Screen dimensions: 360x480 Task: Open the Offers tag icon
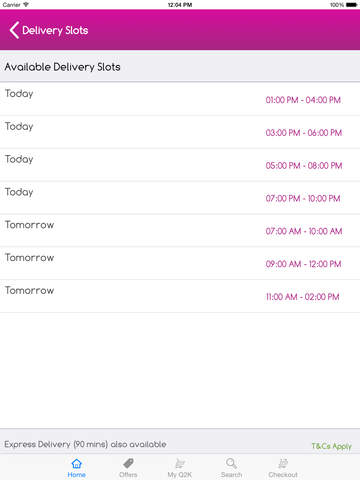coord(128,464)
